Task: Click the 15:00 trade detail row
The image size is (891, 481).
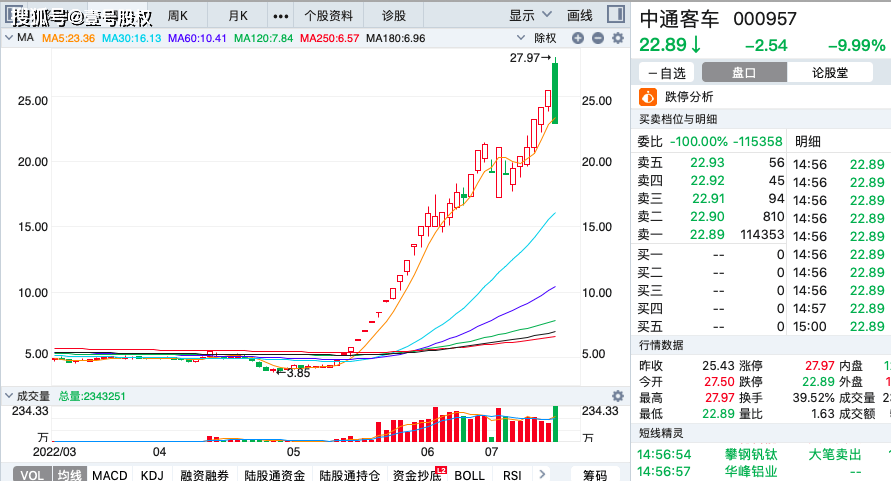Action: coord(839,326)
